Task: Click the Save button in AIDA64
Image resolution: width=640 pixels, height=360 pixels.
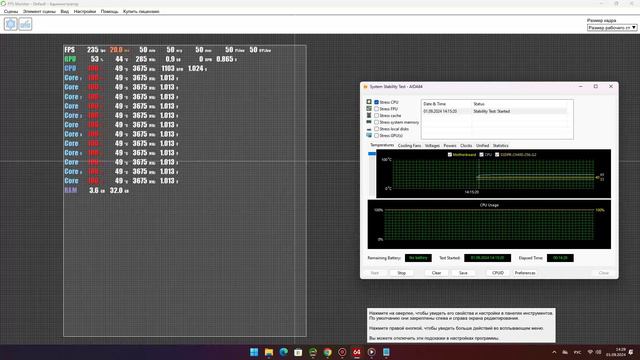Action: tap(463, 273)
